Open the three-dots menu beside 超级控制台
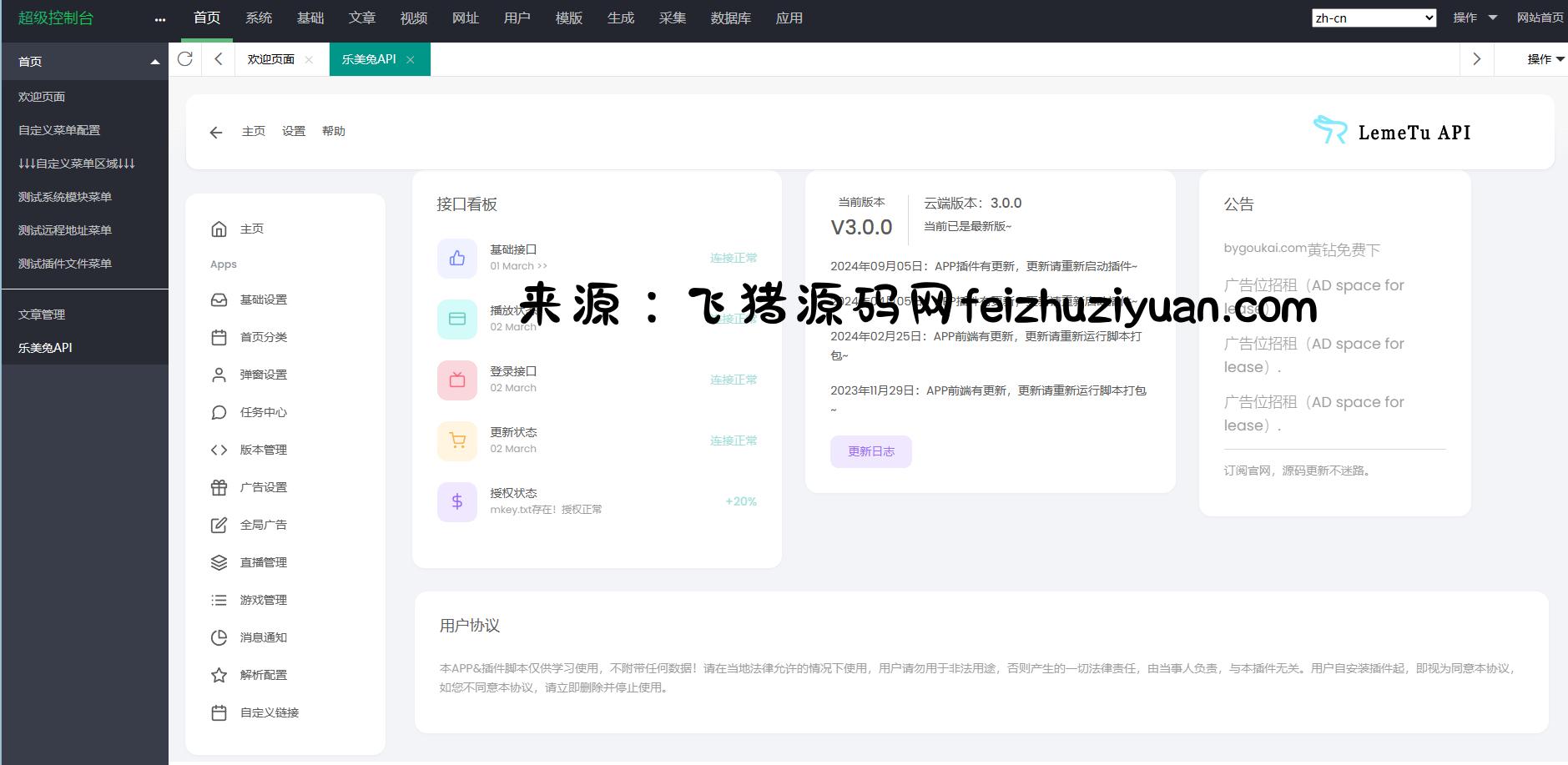The width and height of the screenshot is (1568, 765). pos(160,19)
